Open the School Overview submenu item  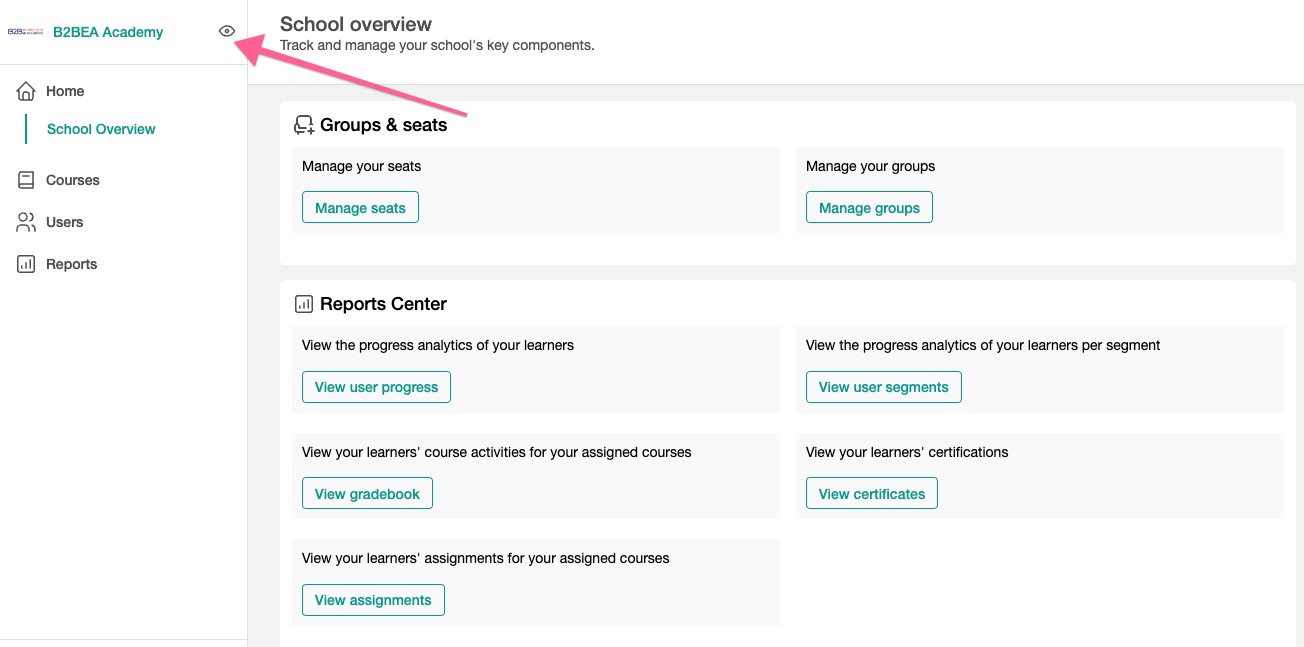pos(101,129)
